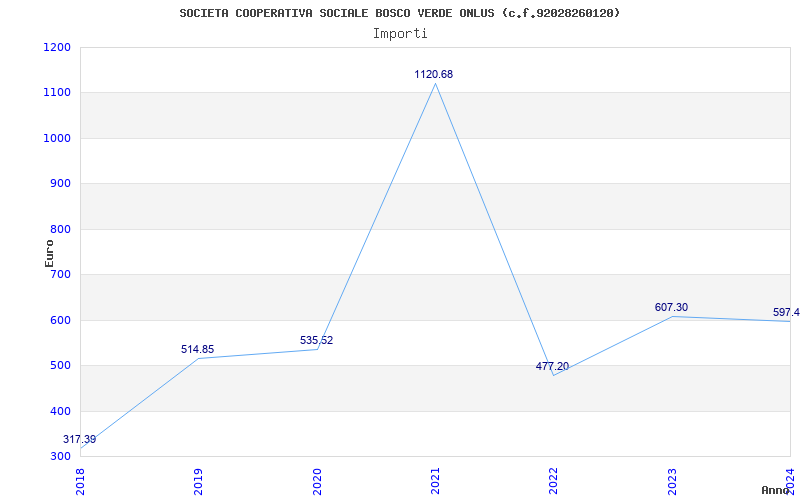Click the 1200 y-axis tick label

57,47
